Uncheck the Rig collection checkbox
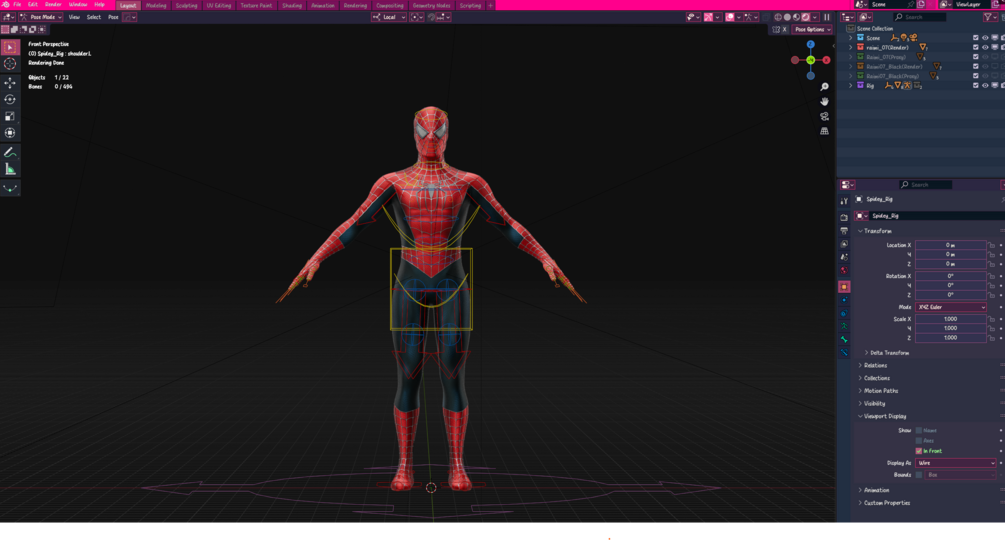This screenshot has height=540, width=1005. [976, 85]
